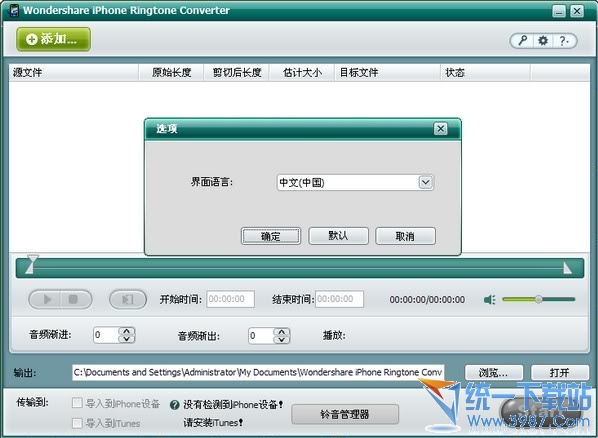Screen dimensions: 598x438
Task: Click the 估计大小 column header
Action: click(x=302, y=72)
